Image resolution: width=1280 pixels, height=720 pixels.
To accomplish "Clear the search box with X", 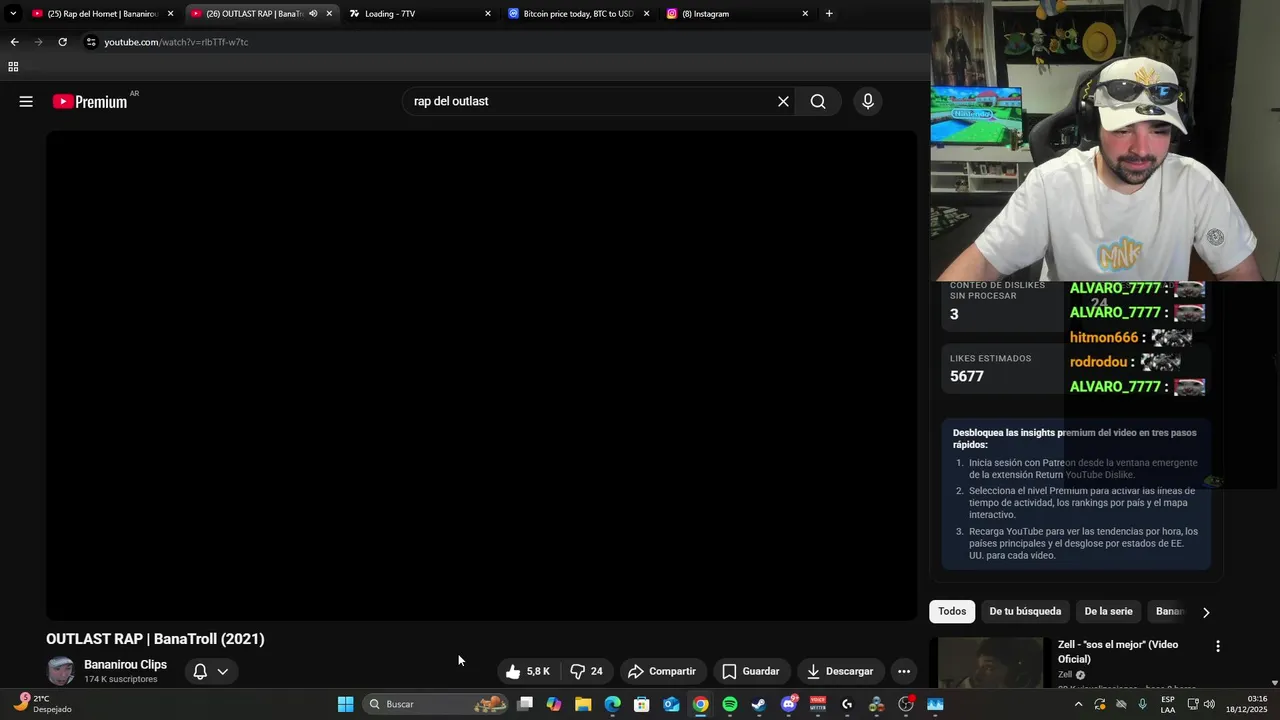I will [783, 101].
